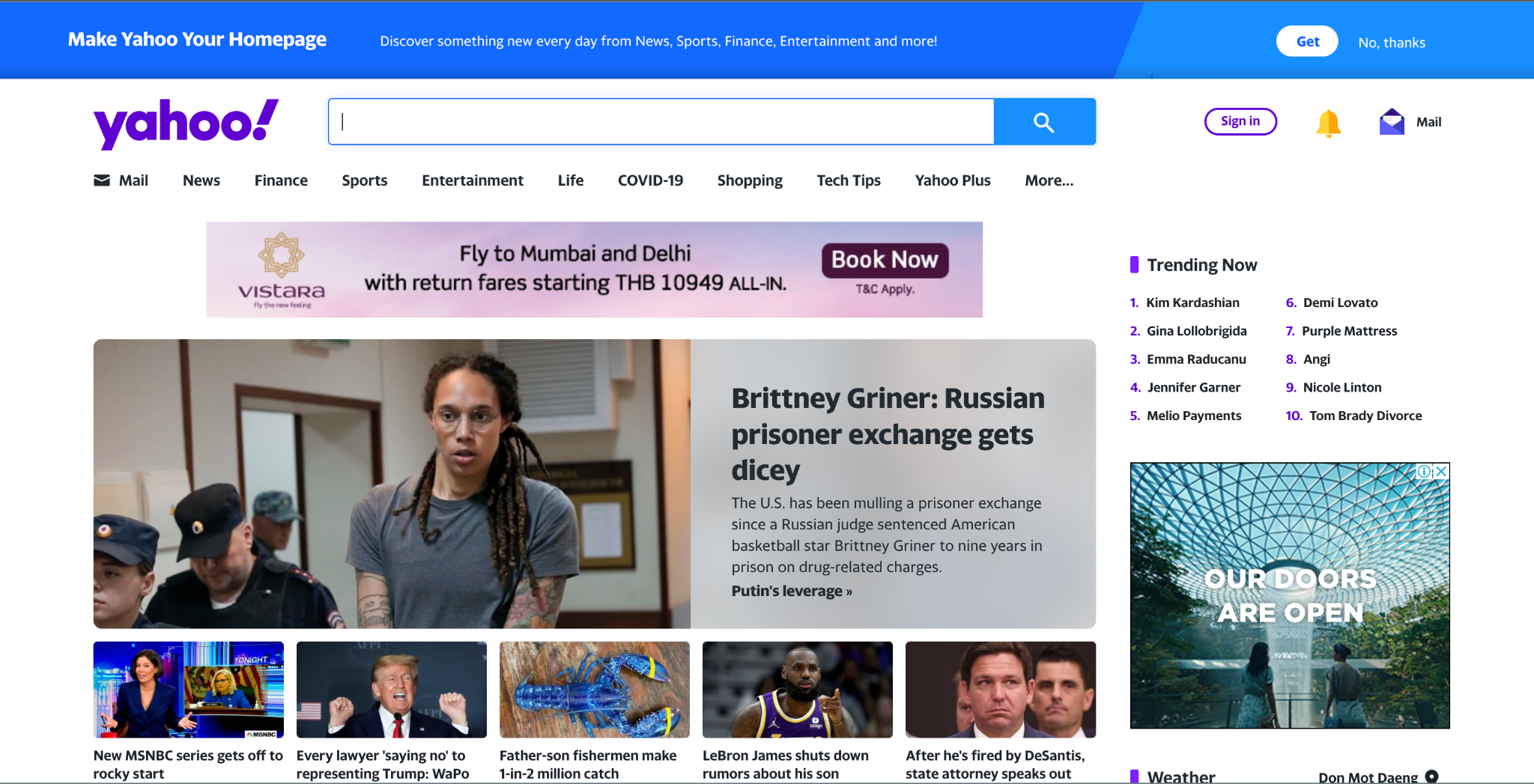Go to the Shopping section

(750, 180)
